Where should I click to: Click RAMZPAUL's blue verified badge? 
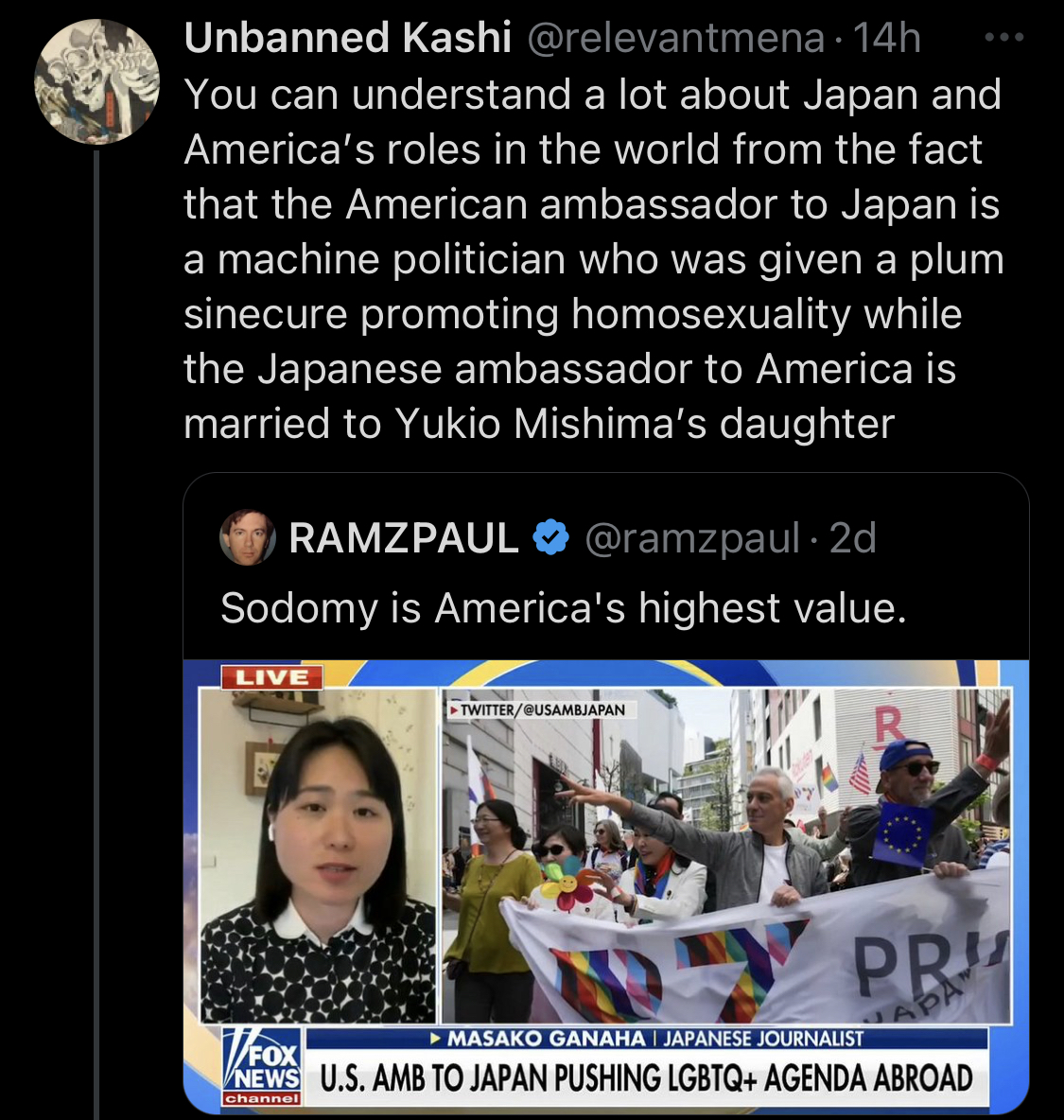(x=550, y=537)
